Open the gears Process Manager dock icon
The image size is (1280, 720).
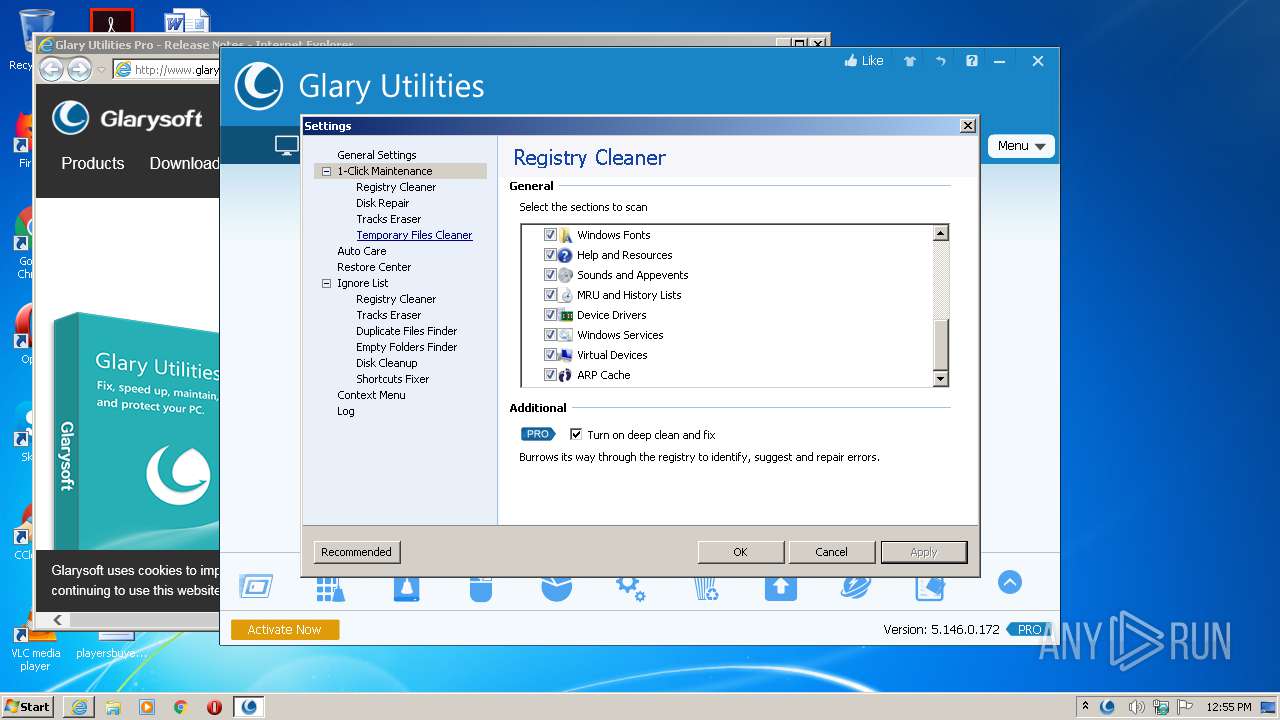(x=631, y=588)
